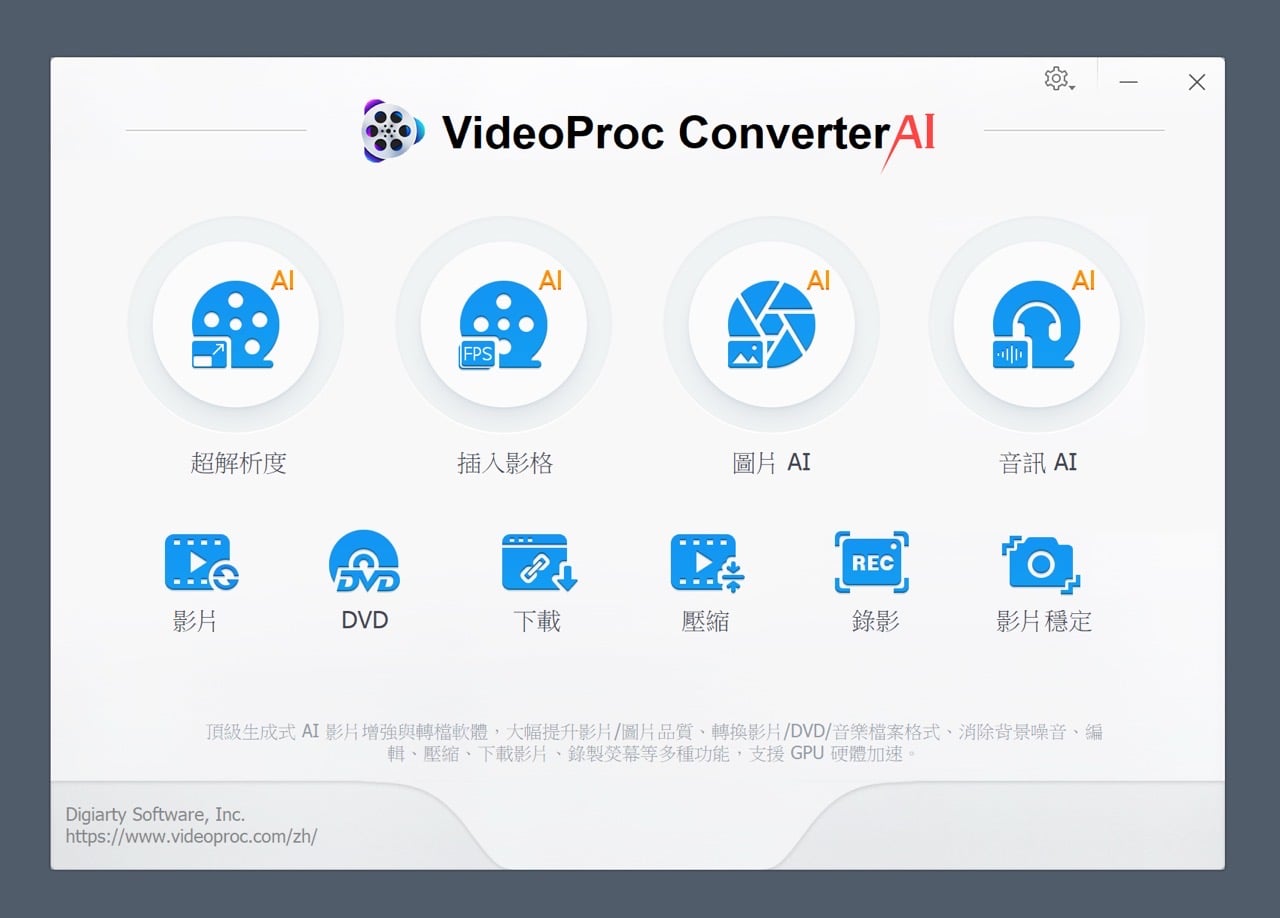
Task: Open the Downloader (下載) icon
Action: click(x=539, y=562)
